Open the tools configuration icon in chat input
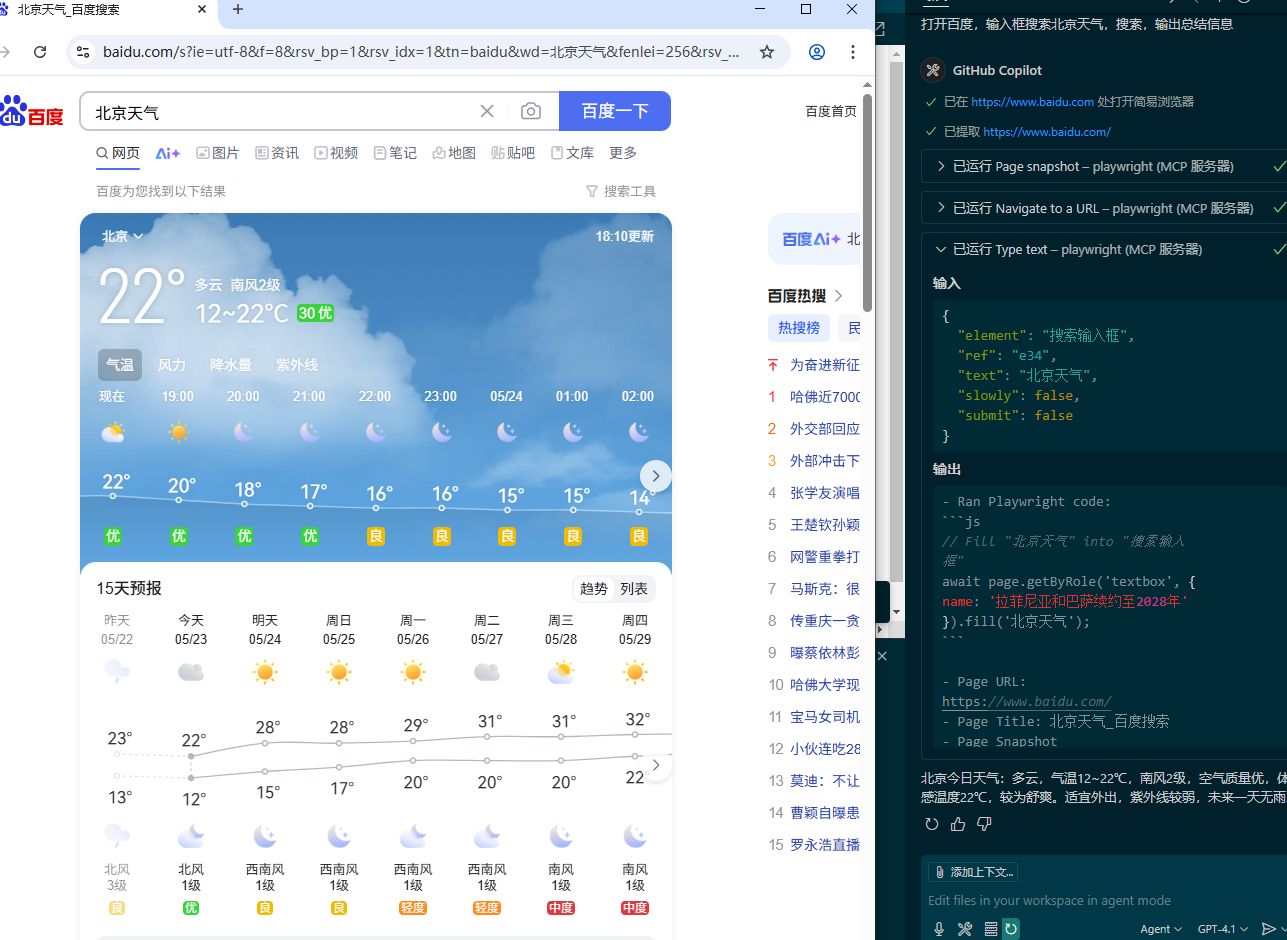 pos(965,929)
